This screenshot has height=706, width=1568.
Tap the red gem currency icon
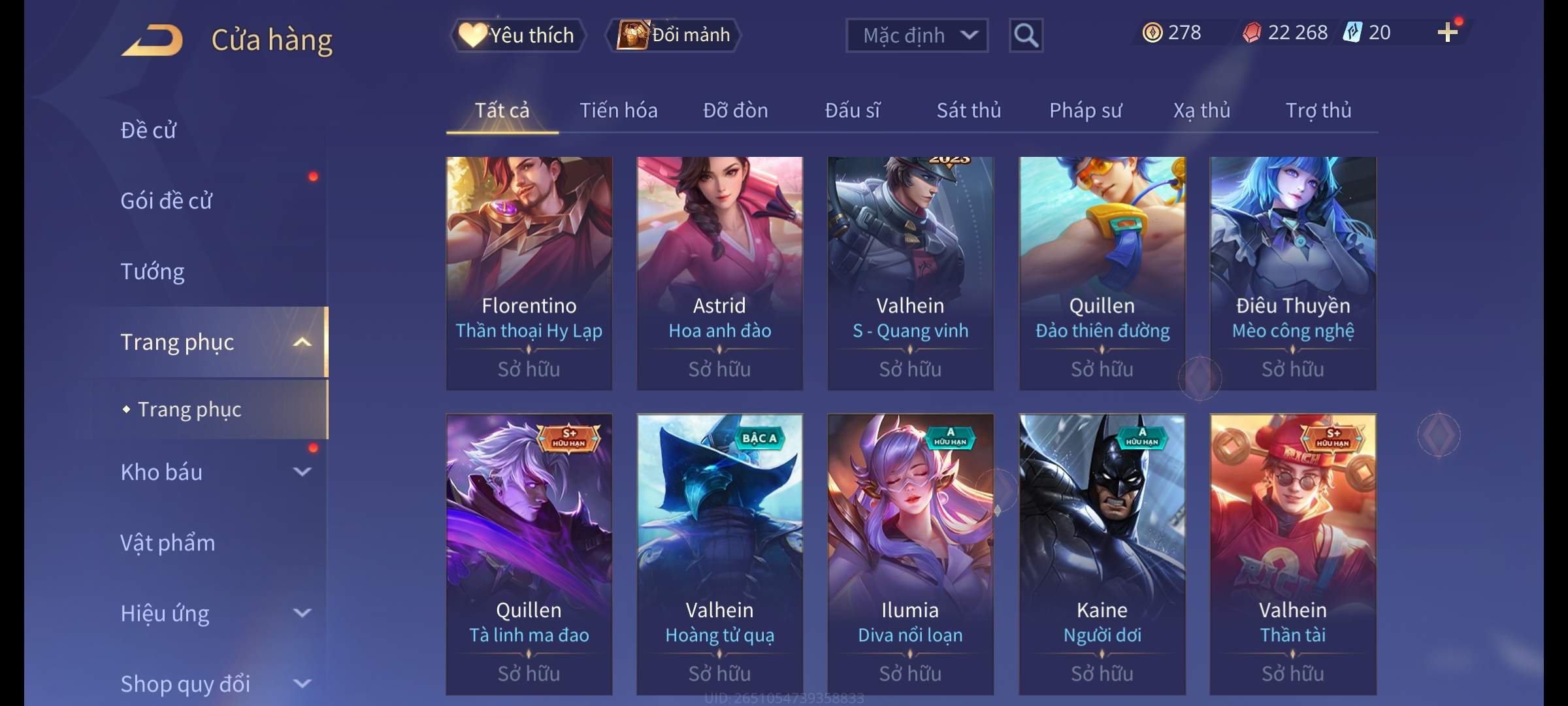[x=1251, y=32]
